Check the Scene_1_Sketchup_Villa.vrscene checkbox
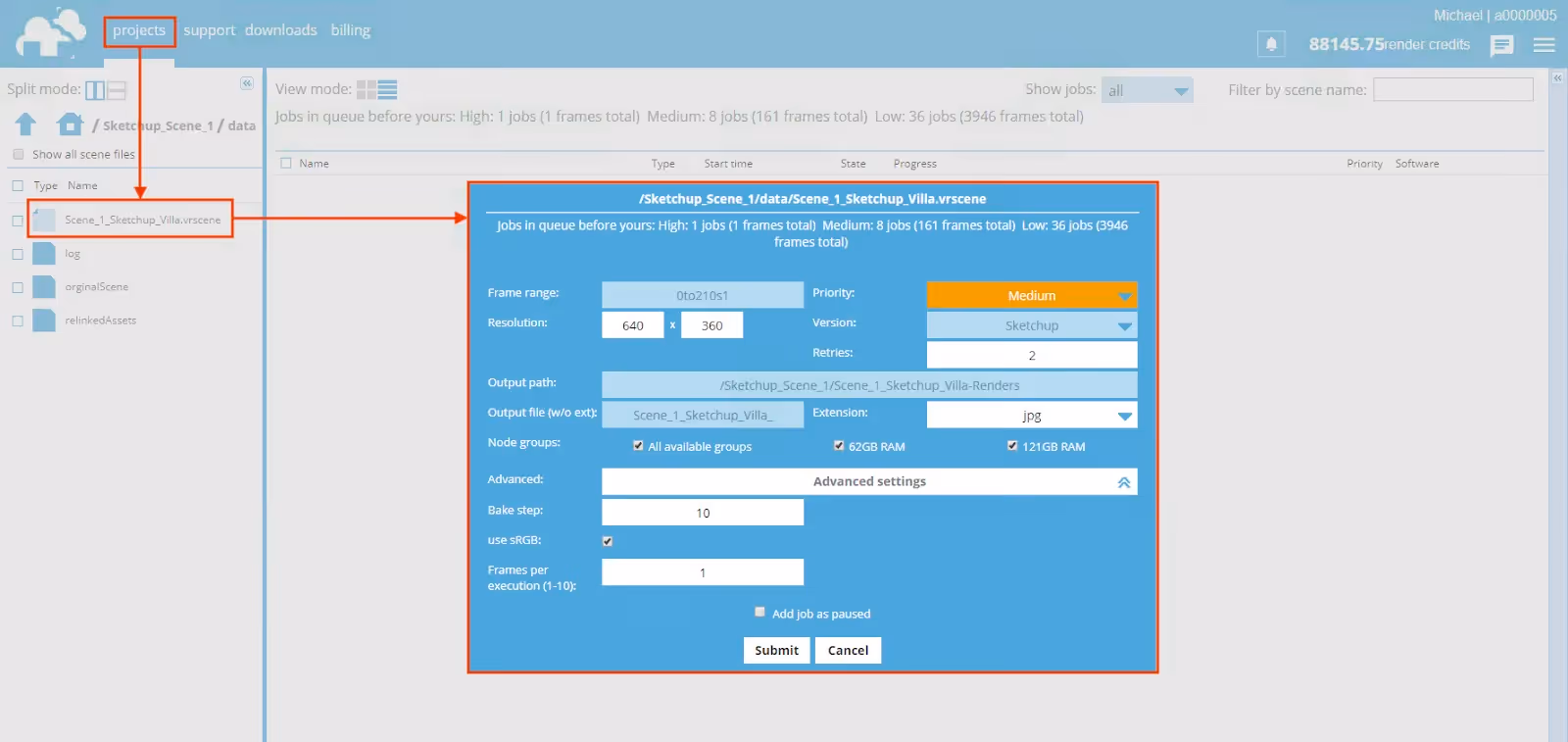1568x742 pixels. coord(18,221)
